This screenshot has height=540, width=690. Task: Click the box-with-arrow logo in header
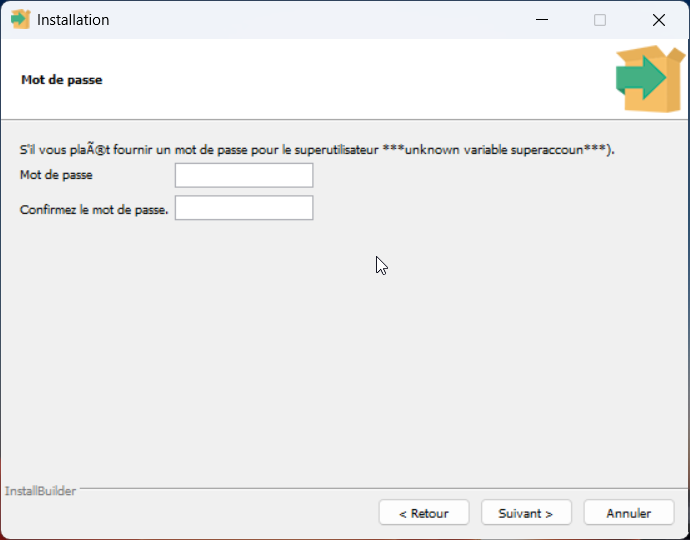pos(650,79)
